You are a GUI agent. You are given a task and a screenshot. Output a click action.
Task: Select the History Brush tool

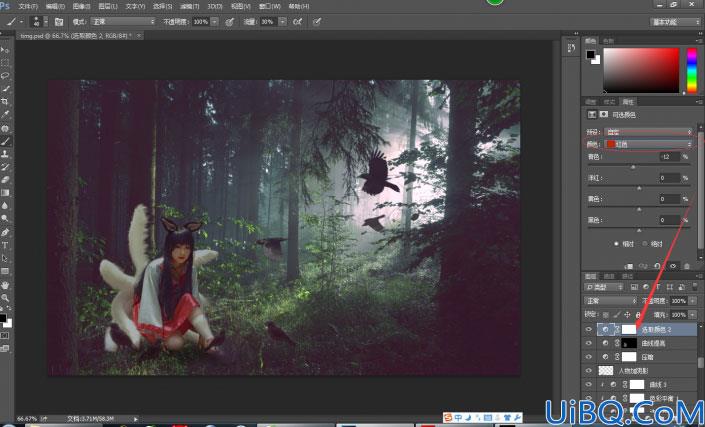pyautogui.click(x=5, y=167)
